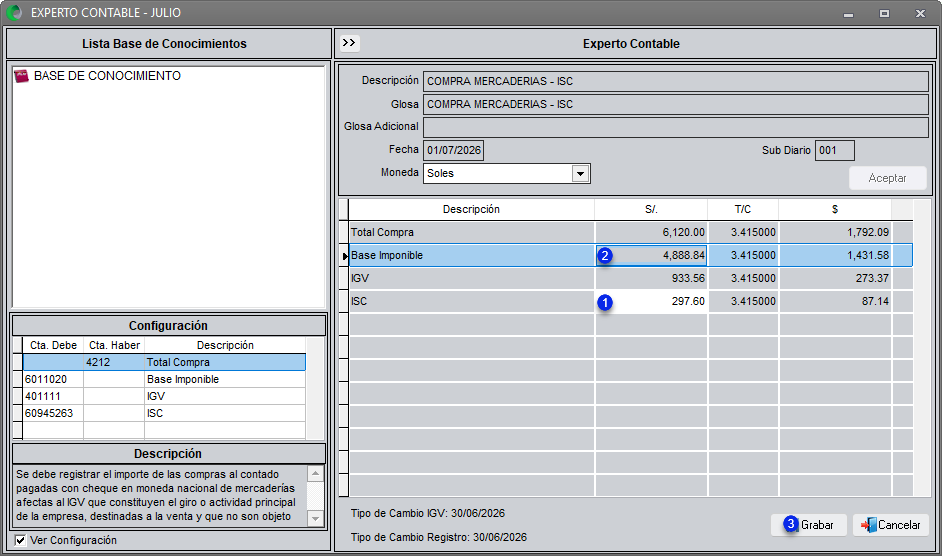The height and width of the screenshot is (556, 942).
Task: Click the 87.14 dollar cell
Action: [836, 301]
